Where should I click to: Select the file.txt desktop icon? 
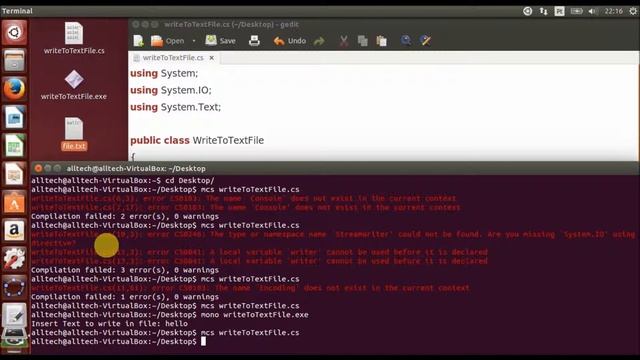pyautogui.click(x=74, y=134)
